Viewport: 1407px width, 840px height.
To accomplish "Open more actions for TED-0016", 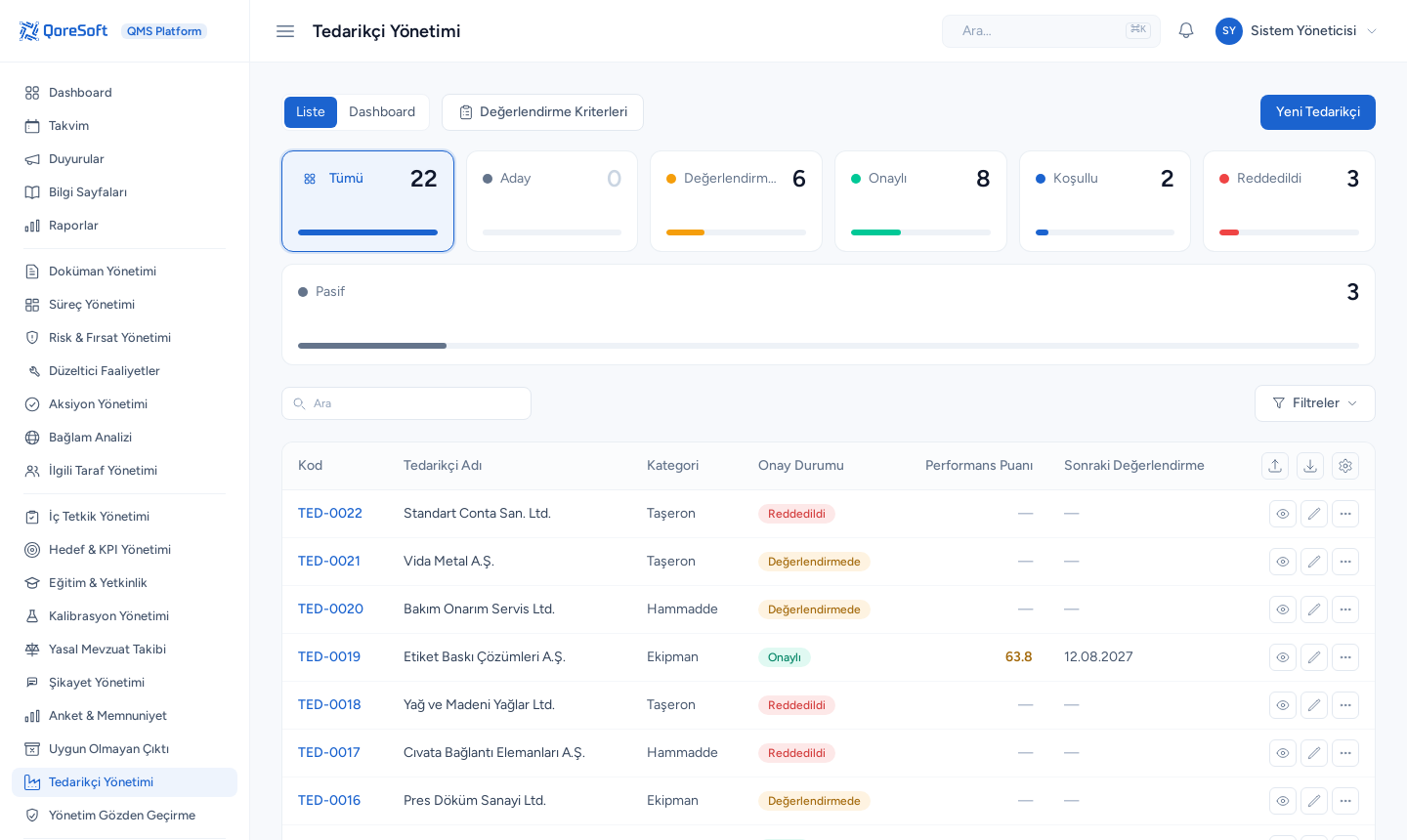I will [1345, 801].
